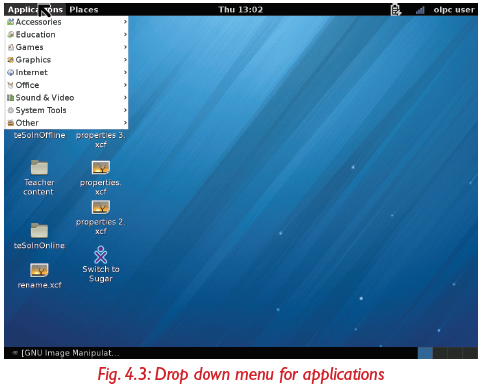Image resolution: width=501 pixels, height=388 pixels.
Task: Click the Education category icon
Action: point(11,35)
